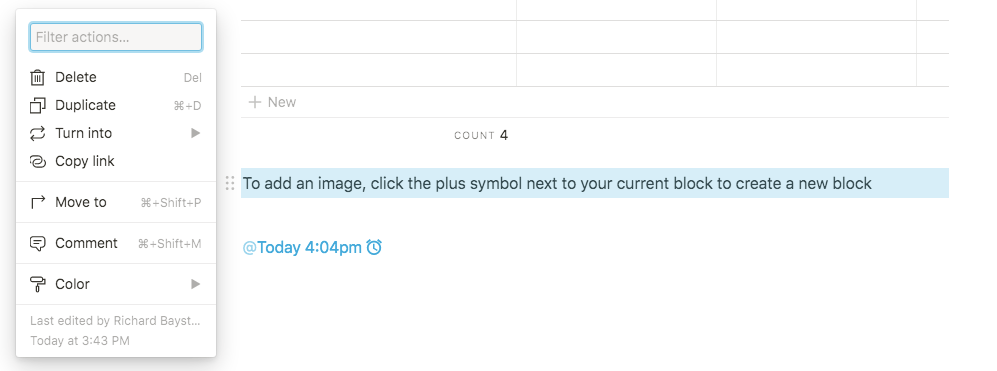Expand the Turn into submenu arrow
Screen dimensions: 997x371
pos(196,133)
